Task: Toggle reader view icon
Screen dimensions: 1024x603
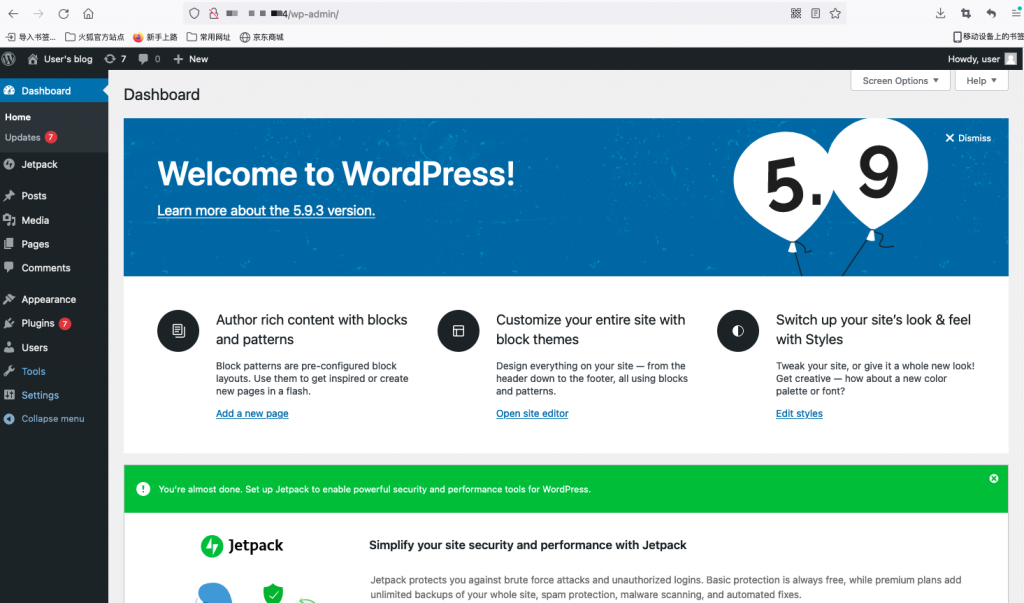Action: 816,13
